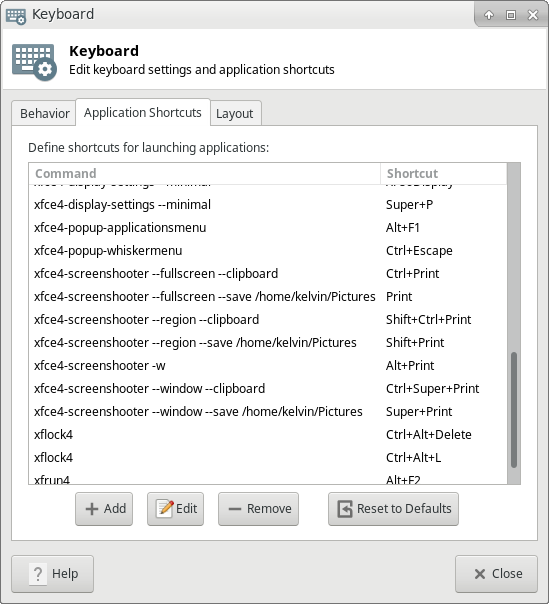Click the shortcuts list scrollbar thumb

point(514,410)
